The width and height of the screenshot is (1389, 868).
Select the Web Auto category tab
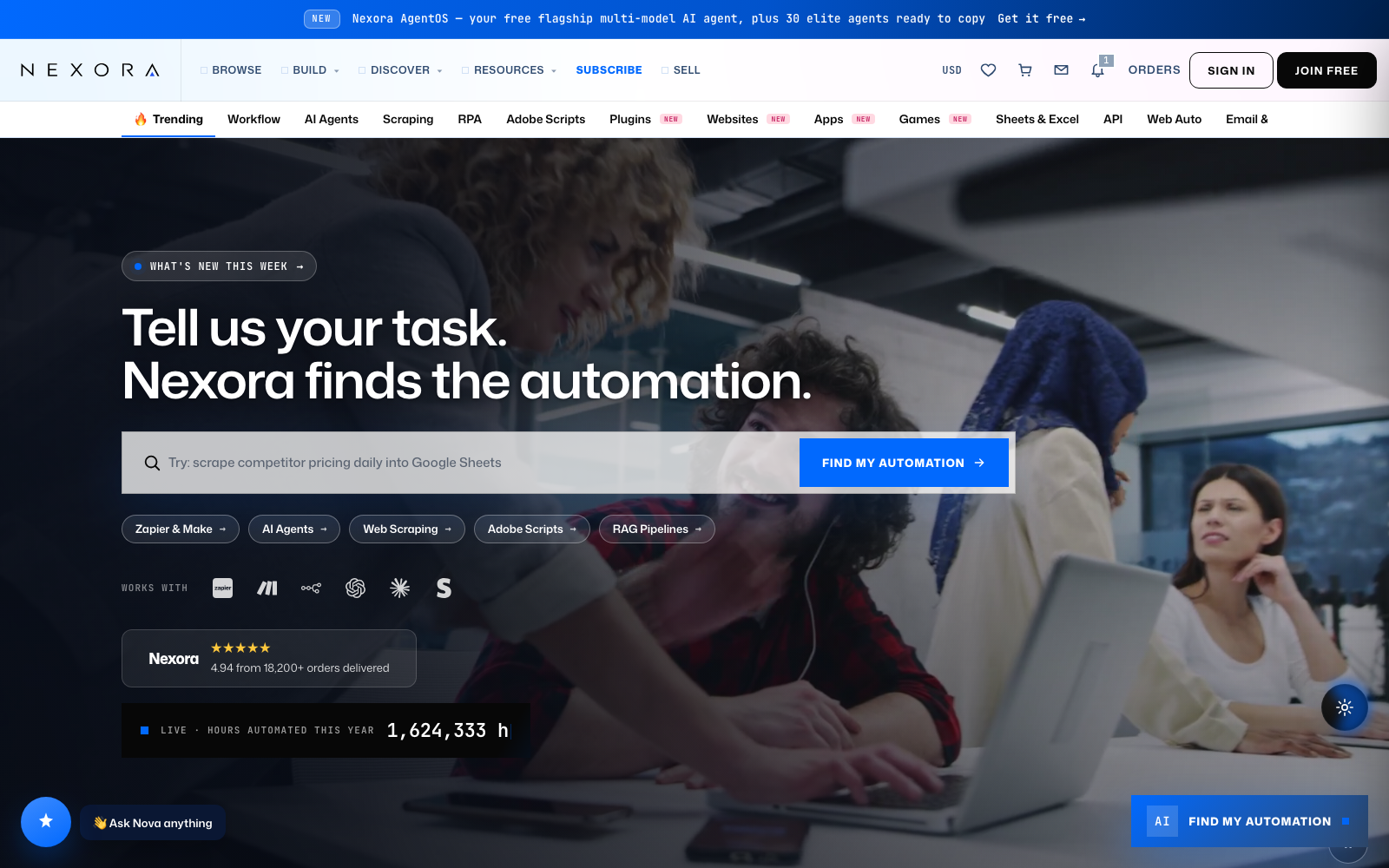tap(1175, 120)
